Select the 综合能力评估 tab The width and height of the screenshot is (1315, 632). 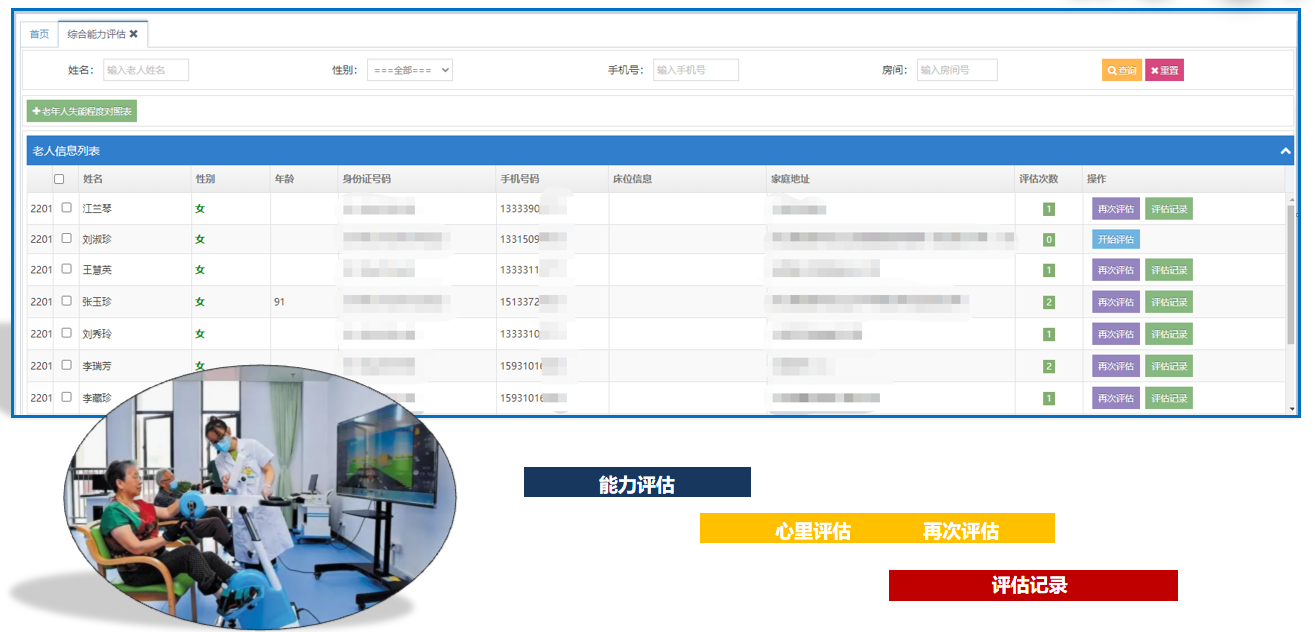[96, 34]
